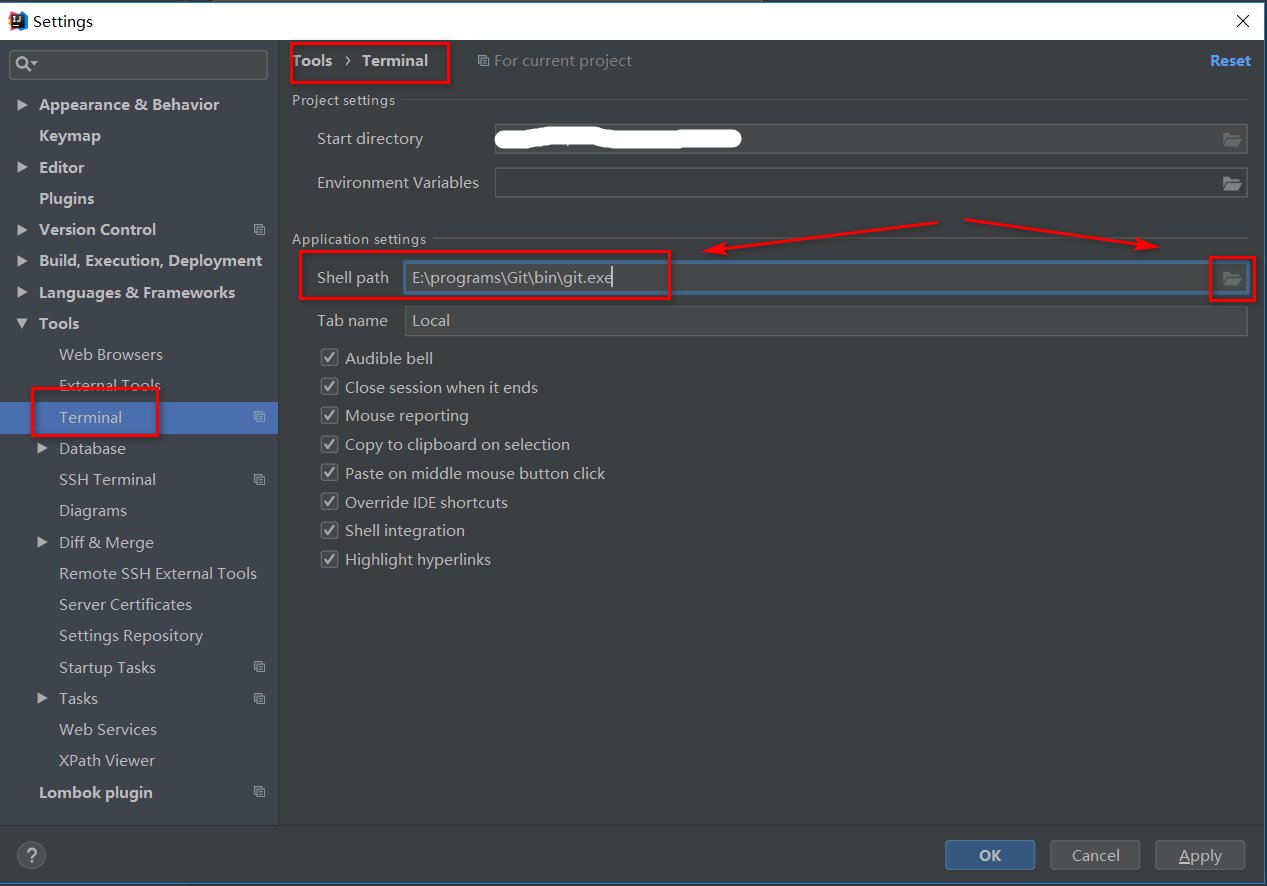1267x886 pixels.
Task: Click the OK button
Action: click(990, 855)
